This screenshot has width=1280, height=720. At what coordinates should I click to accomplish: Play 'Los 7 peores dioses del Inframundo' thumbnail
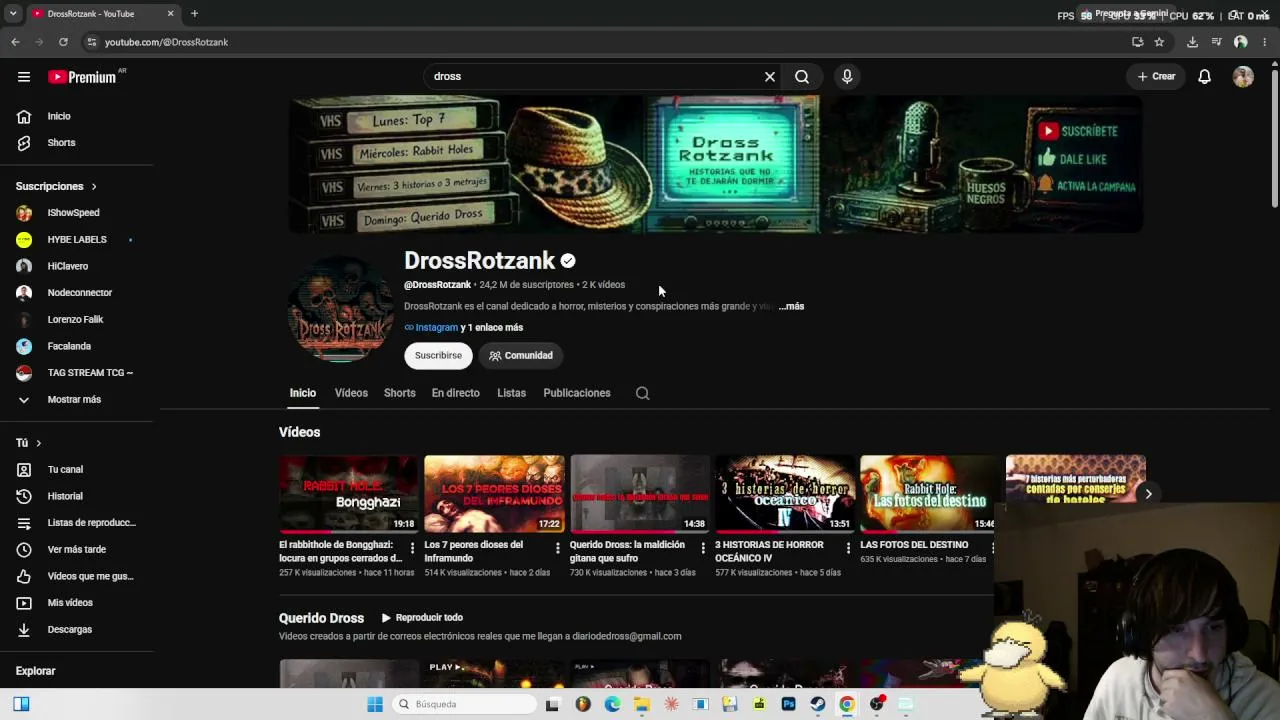click(494, 494)
